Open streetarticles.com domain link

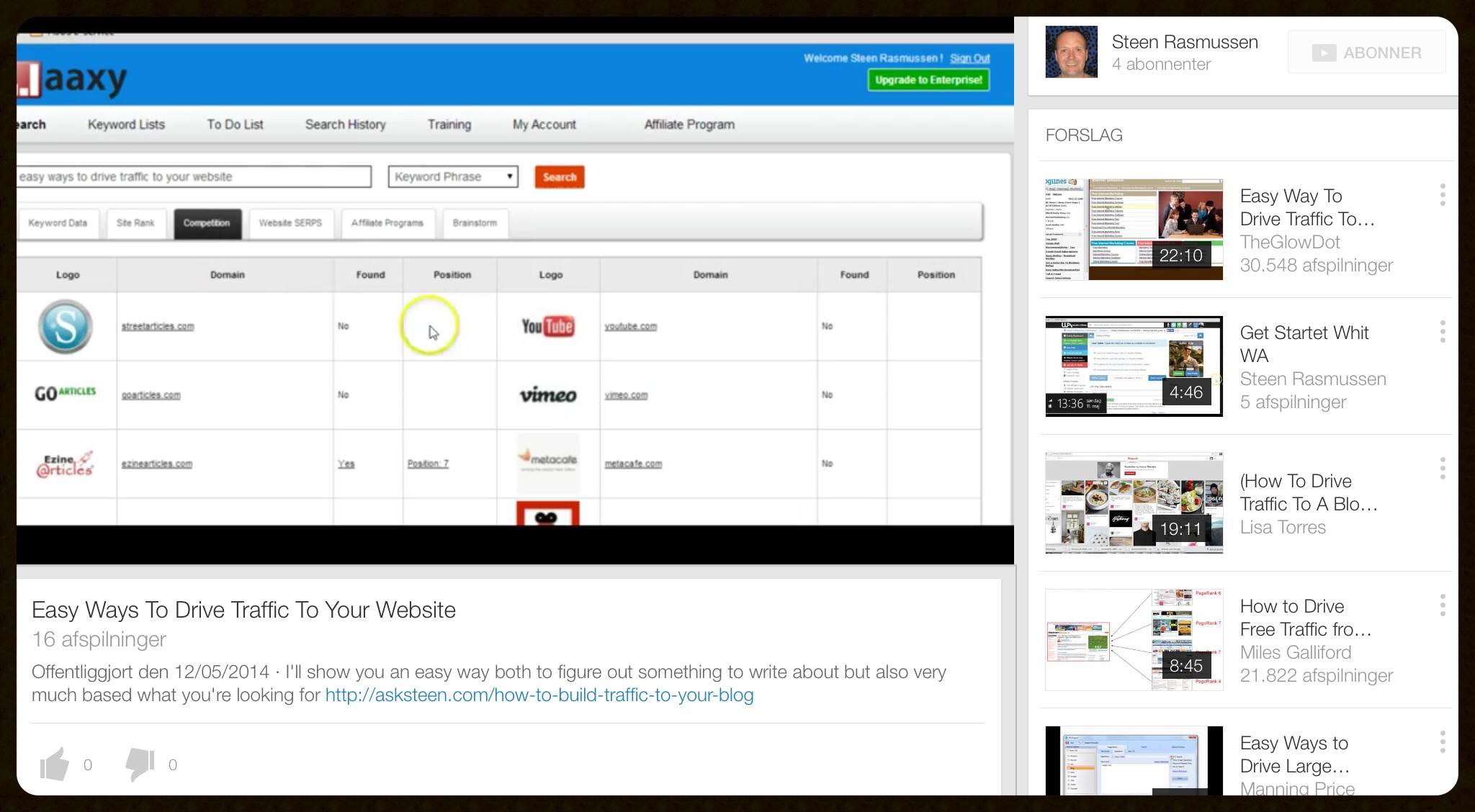click(x=158, y=326)
